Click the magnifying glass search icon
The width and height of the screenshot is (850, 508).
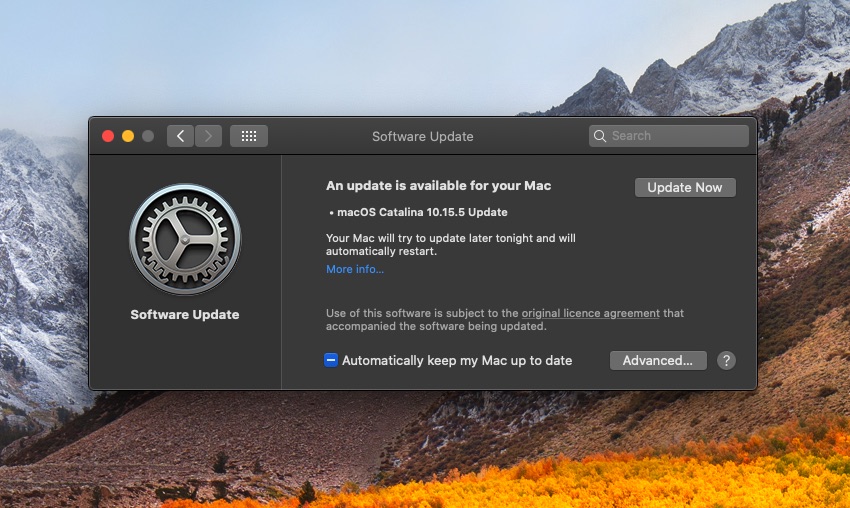tap(600, 136)
